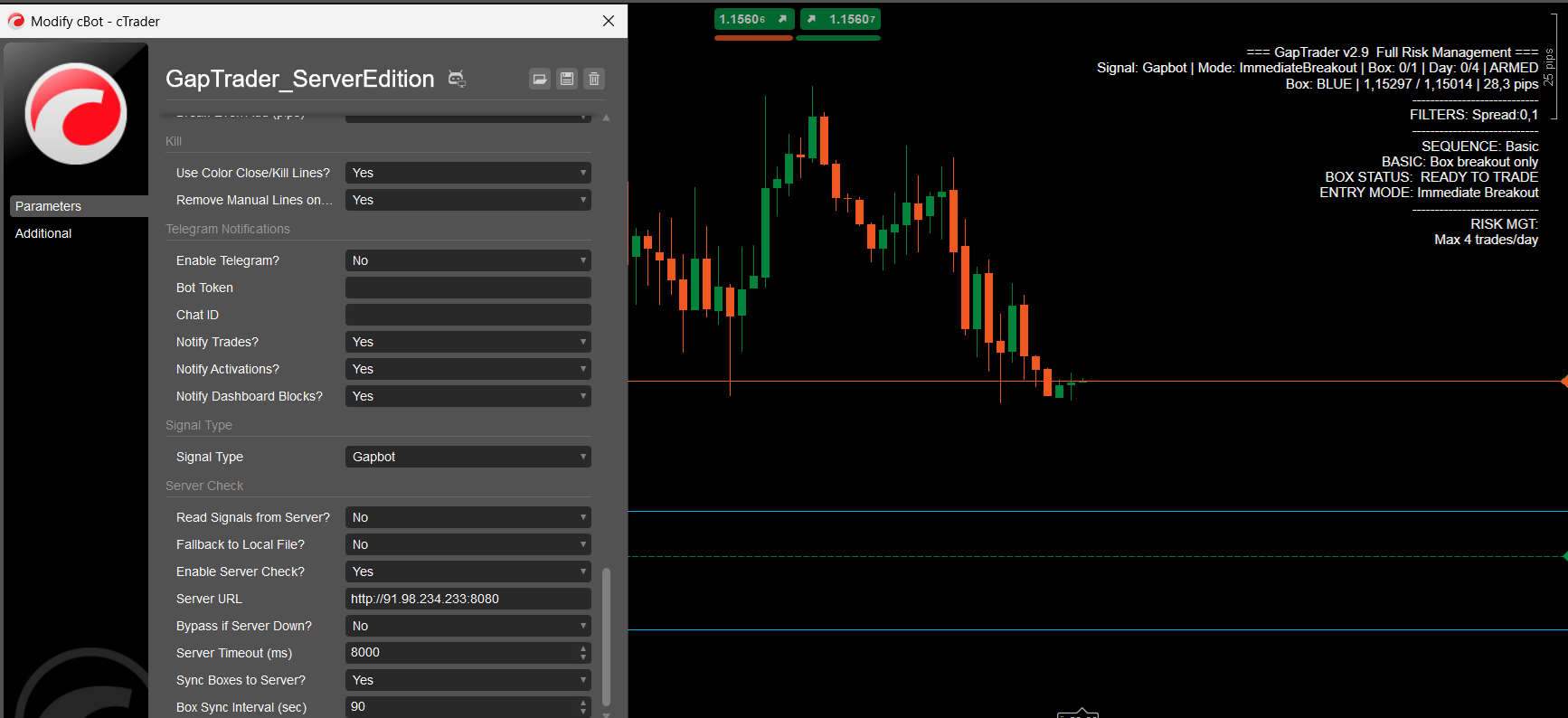Screen dimensions: 1568x718
Task: Toggle the Notify Trades Yes option
Action: (x=468, y=342)
